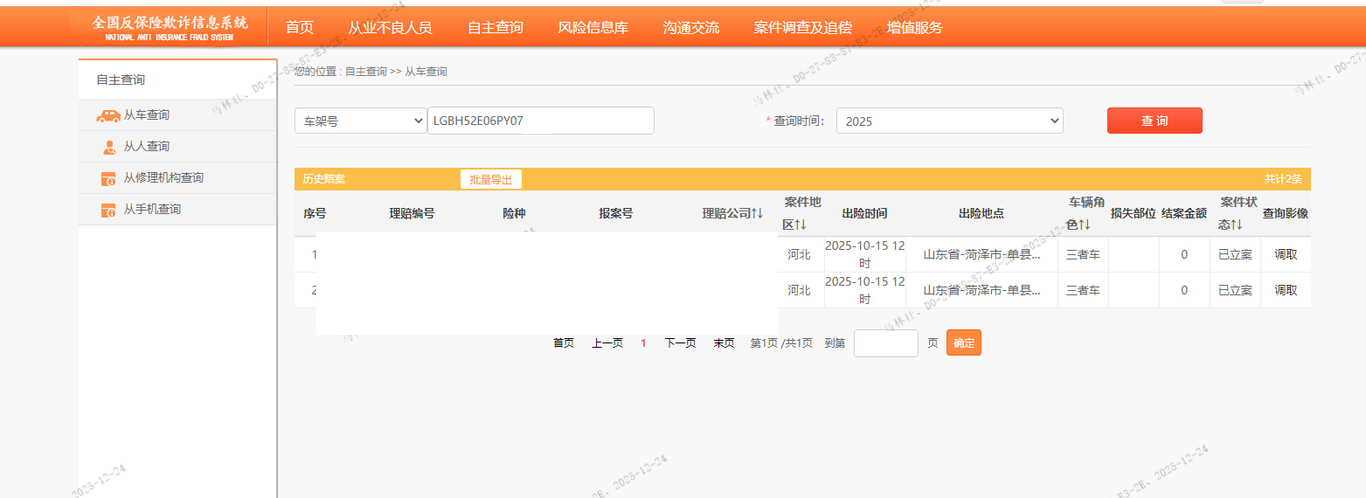This screenshot has width=1366, height=498.
Task: Sort by 案件地区 column header
Action: [802, 213]
